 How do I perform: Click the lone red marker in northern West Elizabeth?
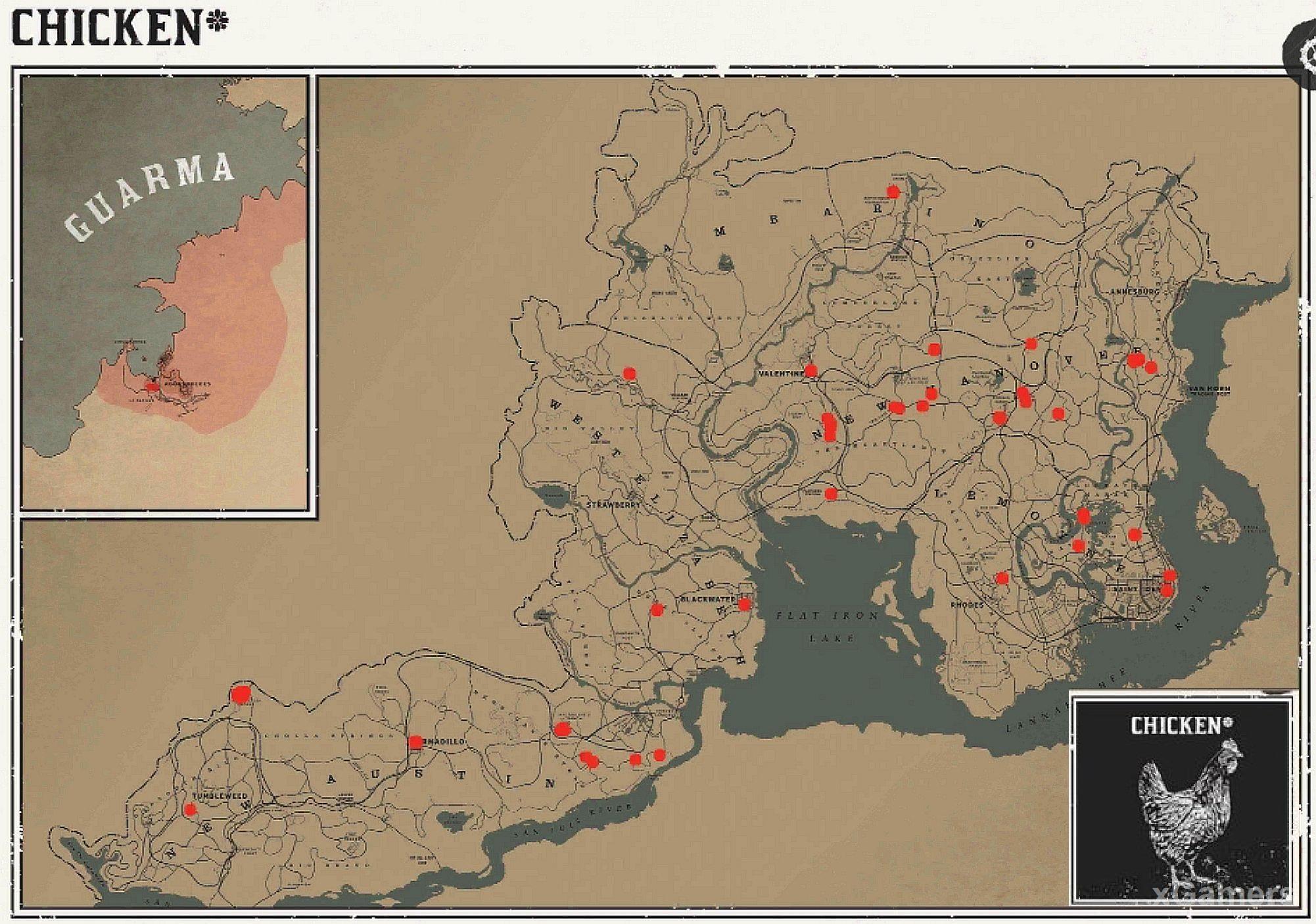click(629, 374)
